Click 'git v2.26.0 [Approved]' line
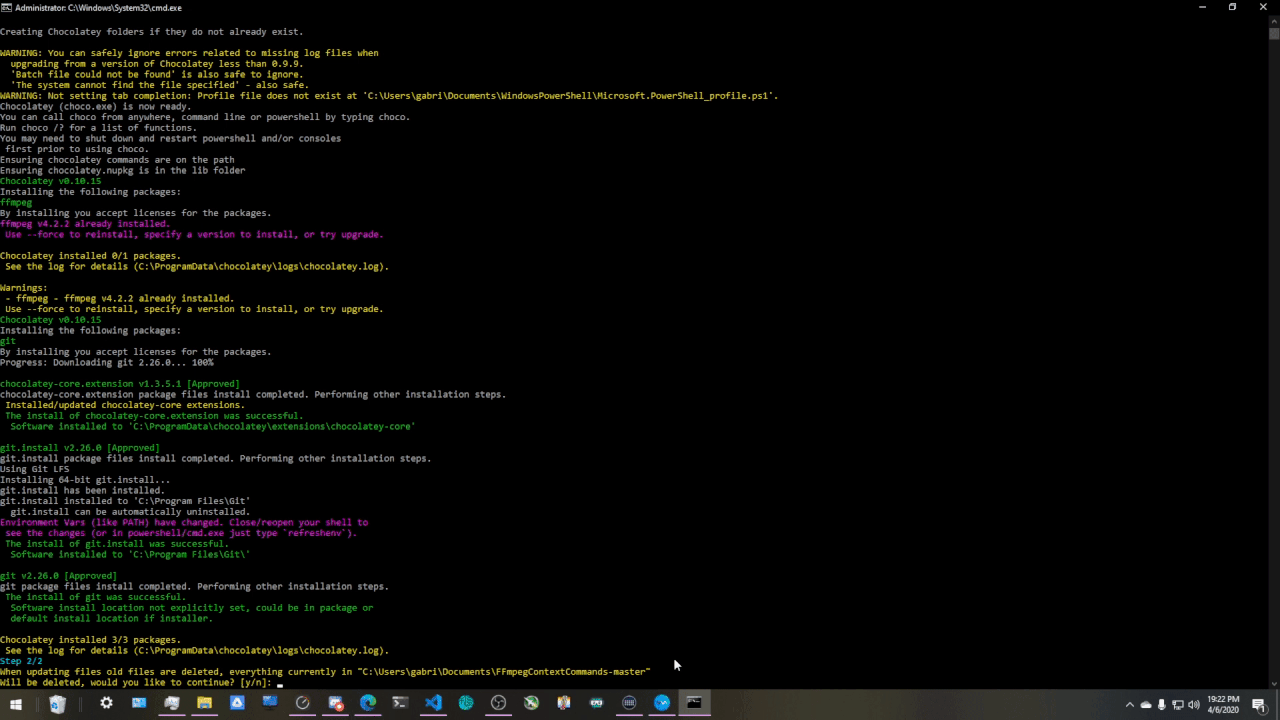The width and height of the screenshot is (1280, 720). [x=58, y=576]
